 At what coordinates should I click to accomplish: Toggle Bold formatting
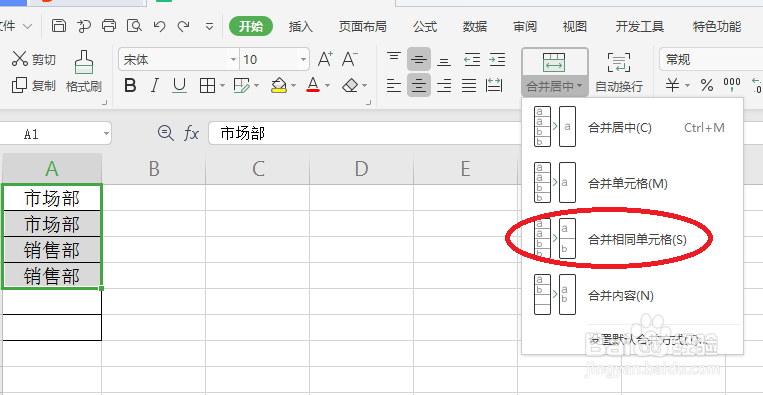(x=130, y=86)
